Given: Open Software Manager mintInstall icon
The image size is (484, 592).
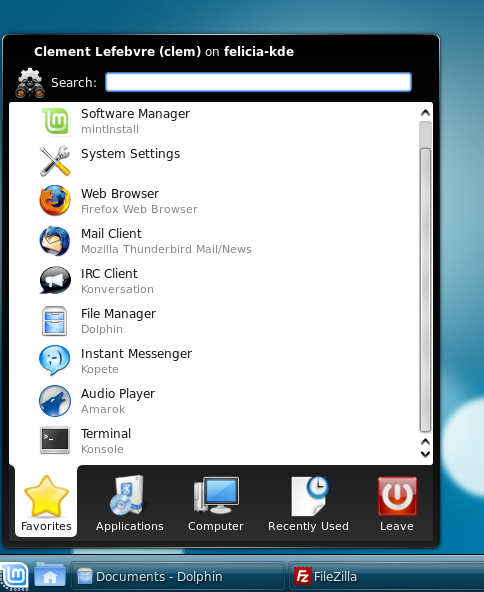Looking at the screenshot, I should [55, 121].
